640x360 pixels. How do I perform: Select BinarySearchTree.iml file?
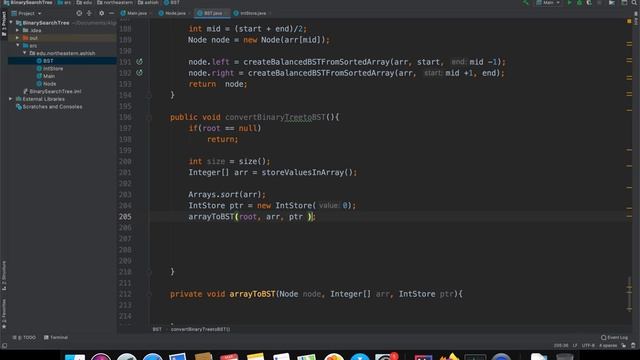click(x=52, y=91)
